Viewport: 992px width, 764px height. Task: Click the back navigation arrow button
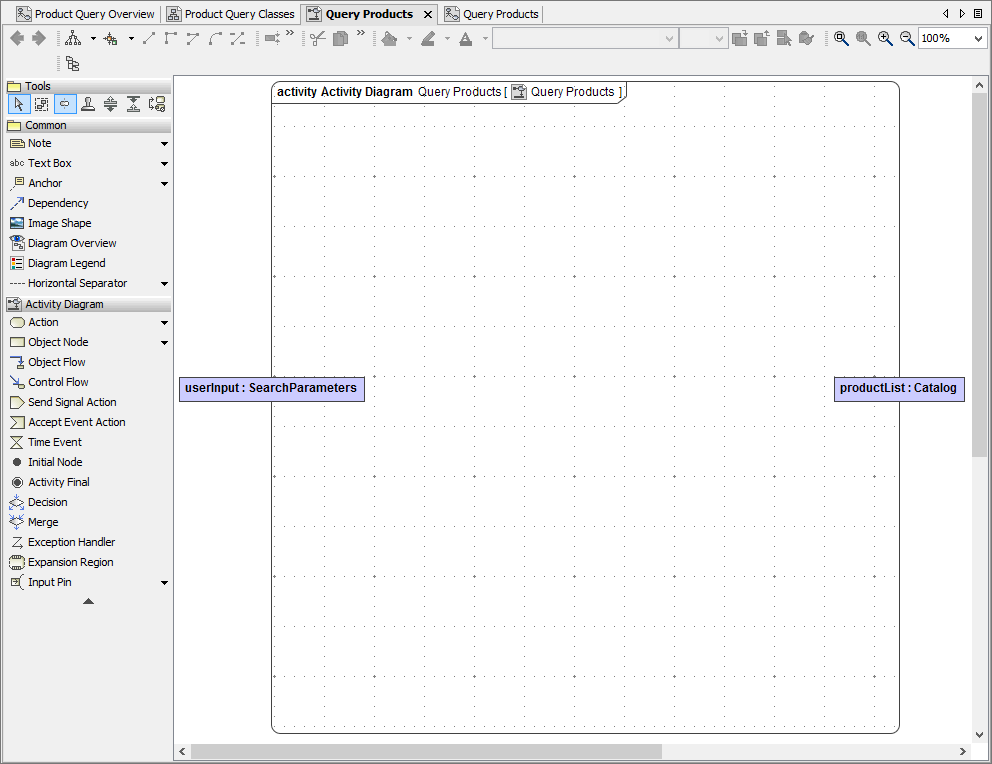click(x=16, y=38)
